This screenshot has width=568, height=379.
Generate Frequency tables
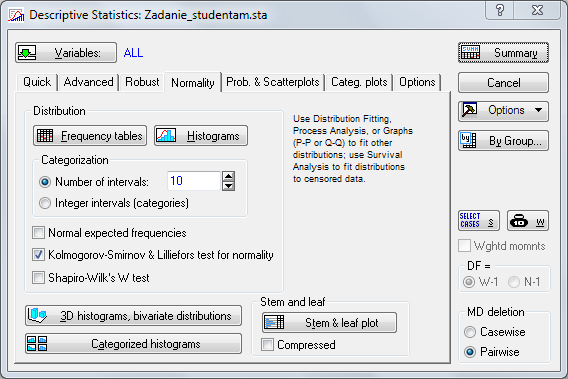click(x=90, y=136)
